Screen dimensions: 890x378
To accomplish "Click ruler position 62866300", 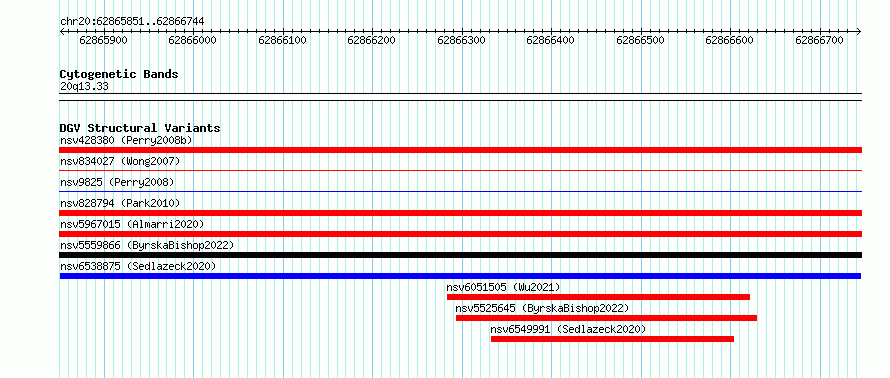I will [x=461, y=41].
